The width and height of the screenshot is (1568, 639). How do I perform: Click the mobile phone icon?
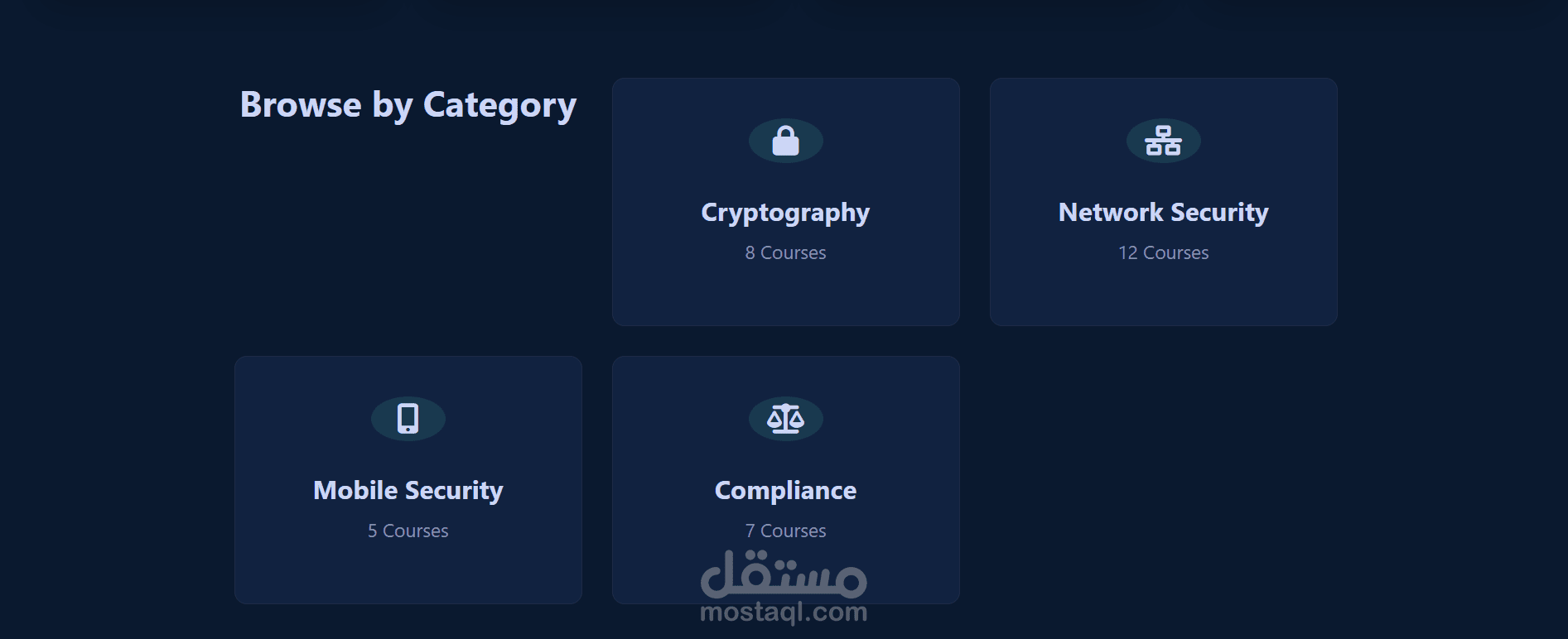[x=408, y=419]
